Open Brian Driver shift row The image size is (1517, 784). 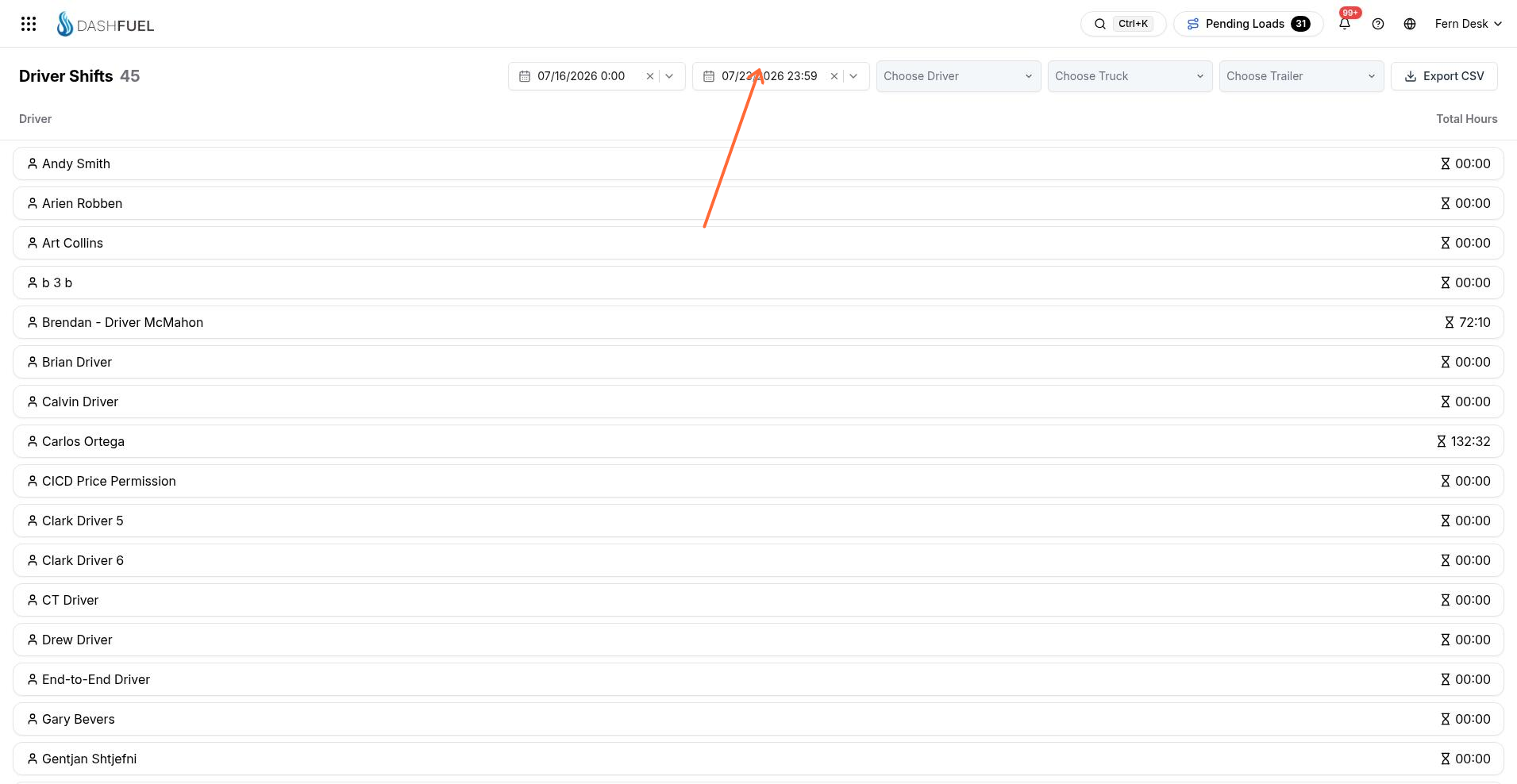758,362
